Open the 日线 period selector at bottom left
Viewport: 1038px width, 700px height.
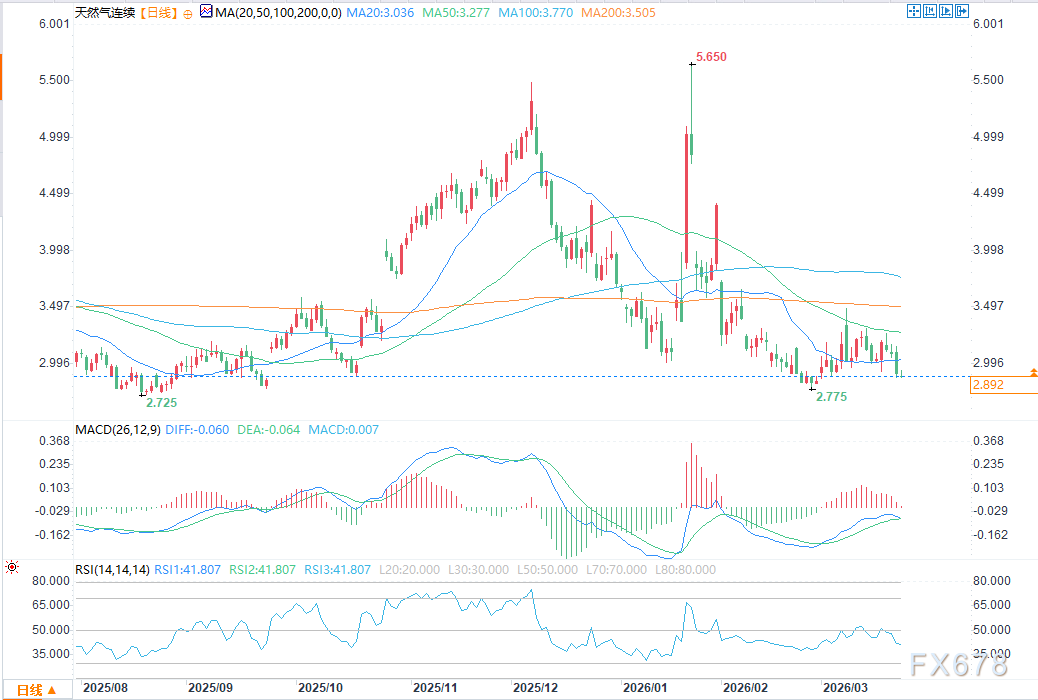(x=36, y=690)
